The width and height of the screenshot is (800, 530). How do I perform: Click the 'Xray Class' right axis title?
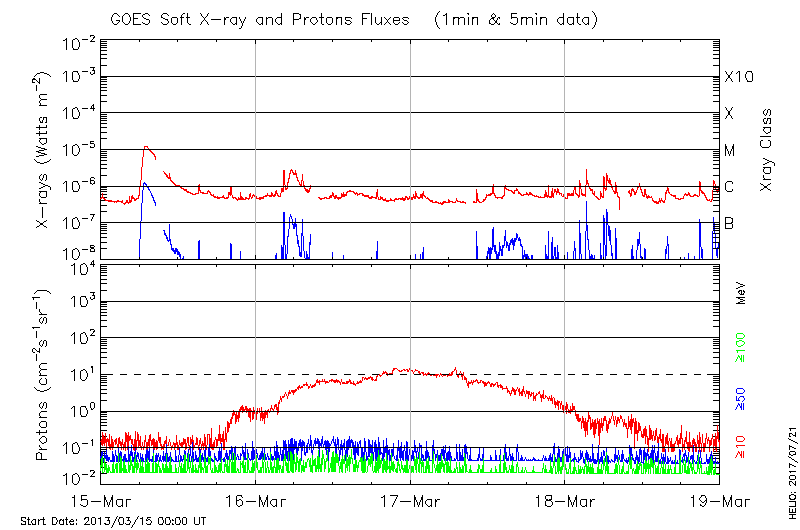pos(766,149)
